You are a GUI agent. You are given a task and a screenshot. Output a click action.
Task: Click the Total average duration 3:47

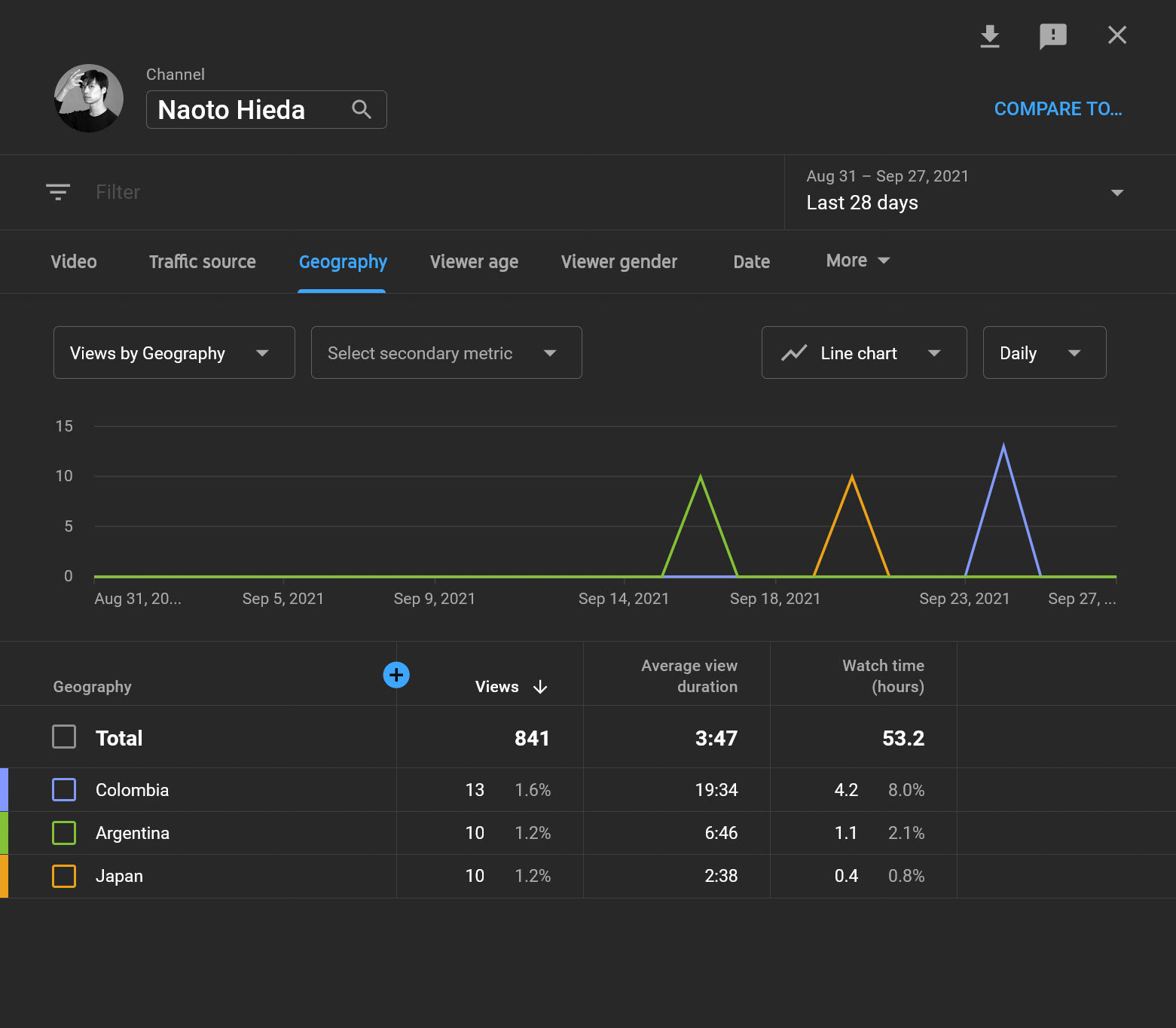(x=716, y=738)
